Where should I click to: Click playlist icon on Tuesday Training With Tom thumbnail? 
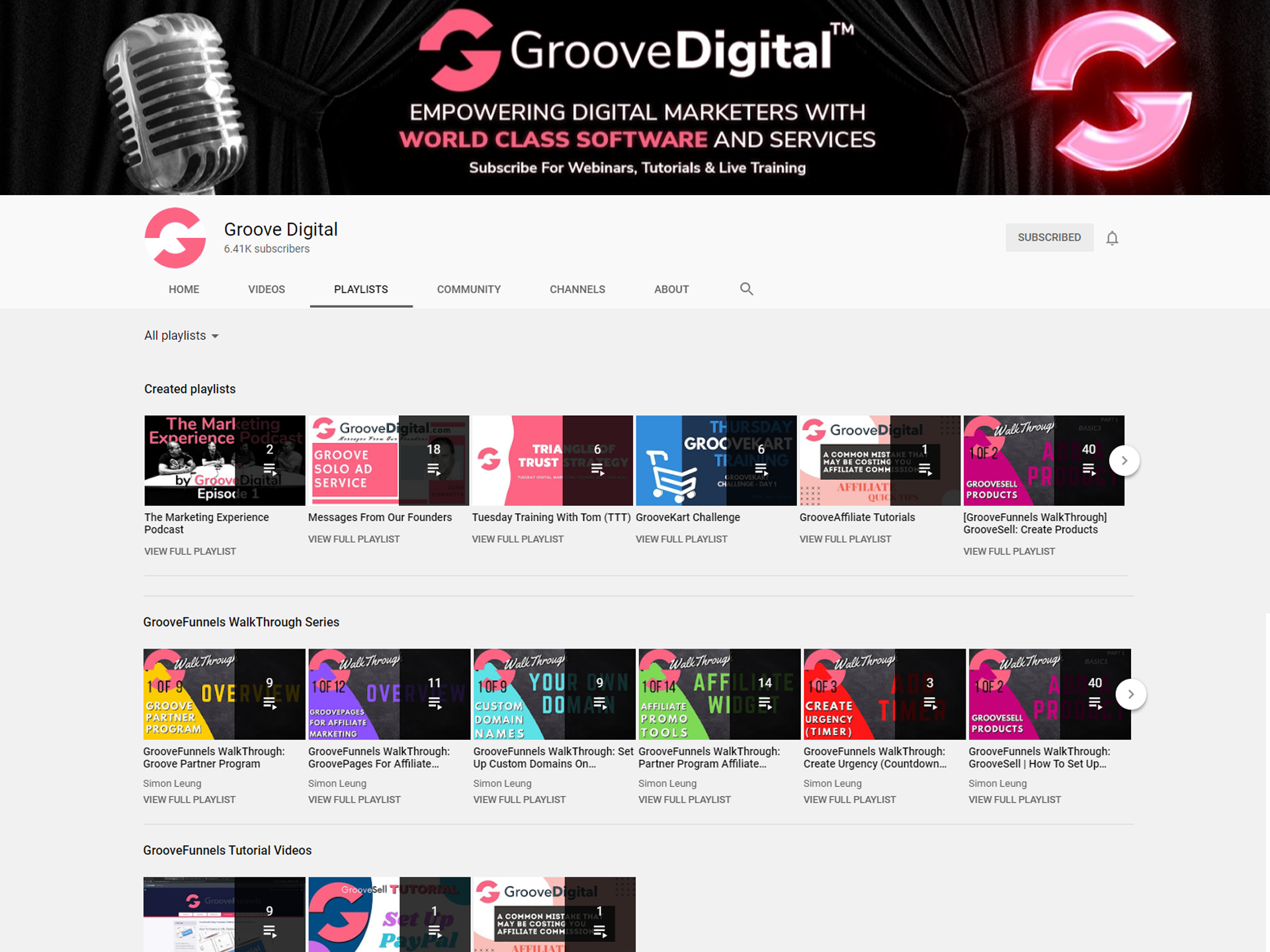[597, 469]
